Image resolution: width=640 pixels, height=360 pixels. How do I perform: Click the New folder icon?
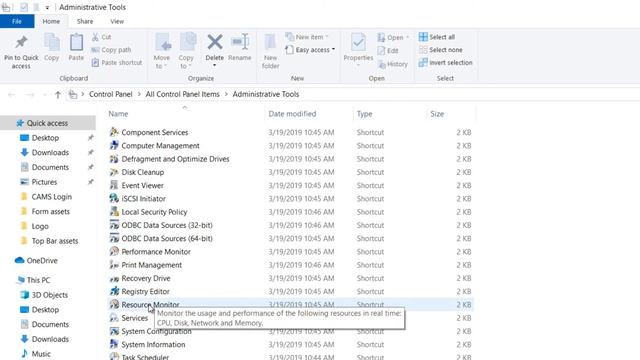point(270,42)
